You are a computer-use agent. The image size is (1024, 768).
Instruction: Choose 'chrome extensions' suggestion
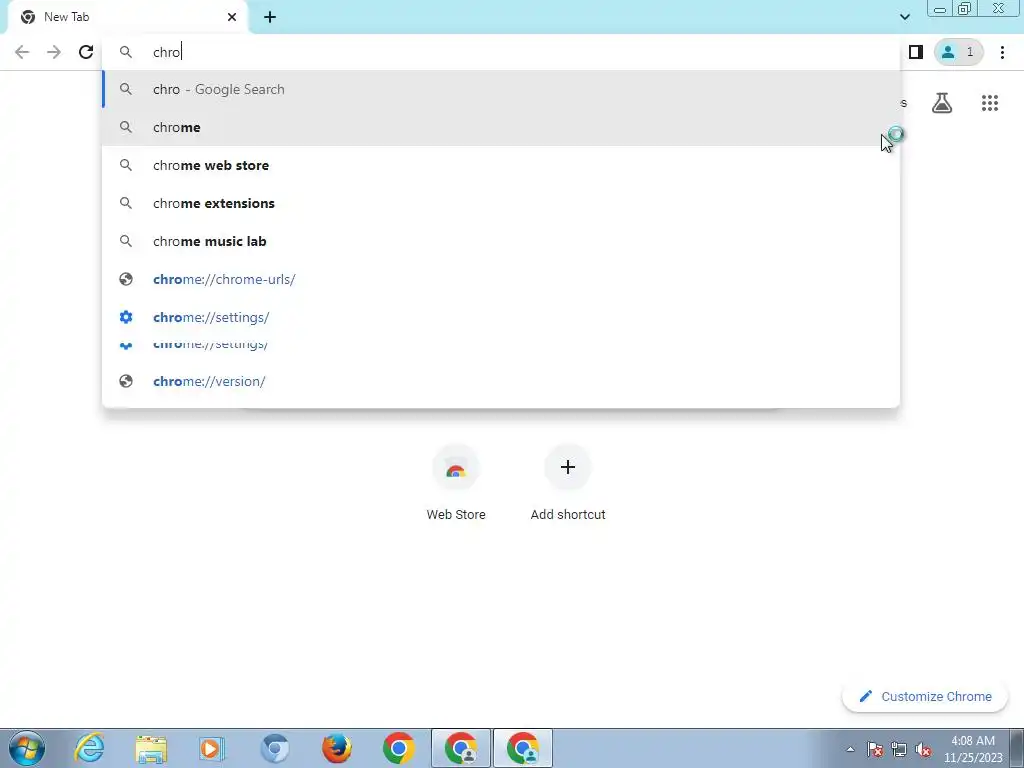click(x=501, y=203)
